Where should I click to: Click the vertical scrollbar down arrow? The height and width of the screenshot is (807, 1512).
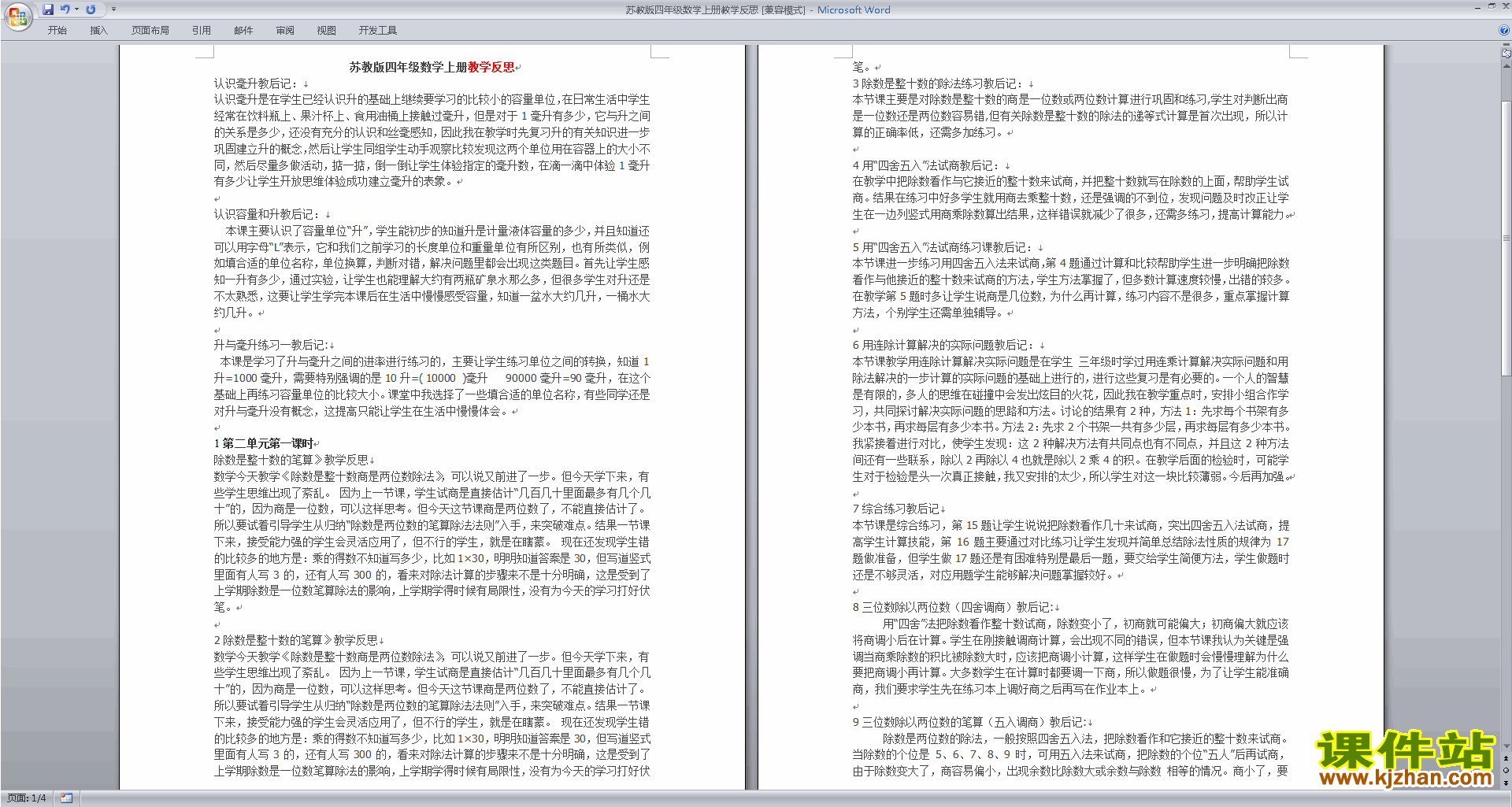[1506, 746]
